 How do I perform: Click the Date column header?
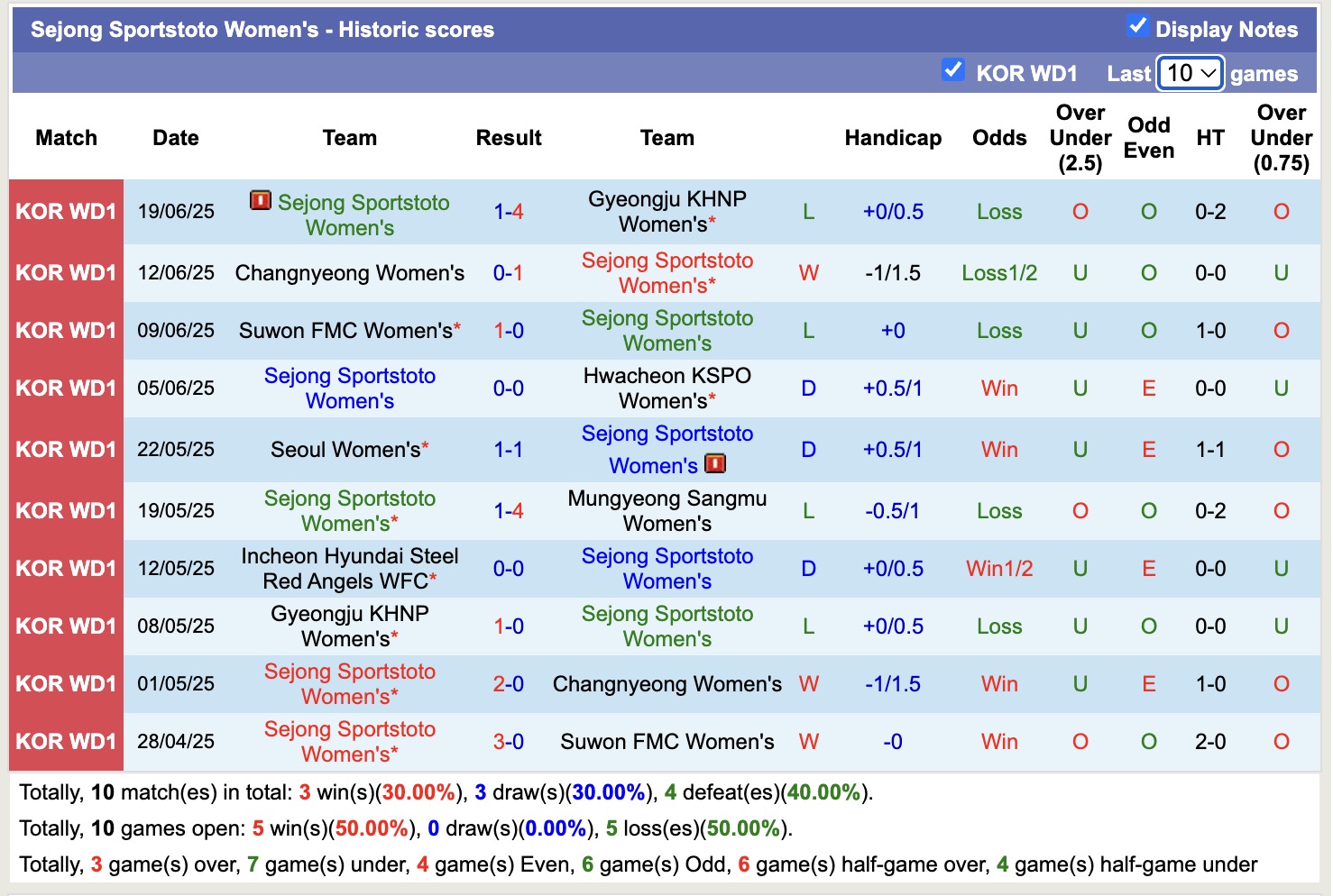point(175,138)
